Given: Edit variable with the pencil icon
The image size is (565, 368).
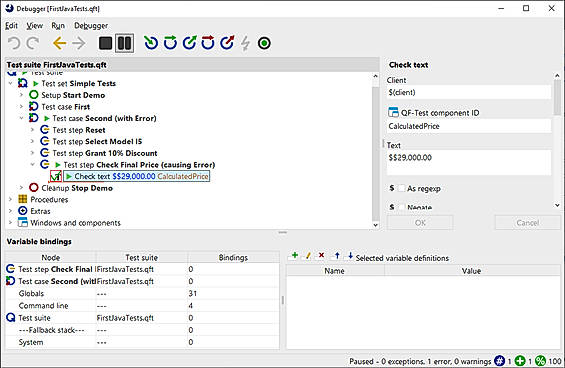Looking at the screenshot, I should coord(308,256).
